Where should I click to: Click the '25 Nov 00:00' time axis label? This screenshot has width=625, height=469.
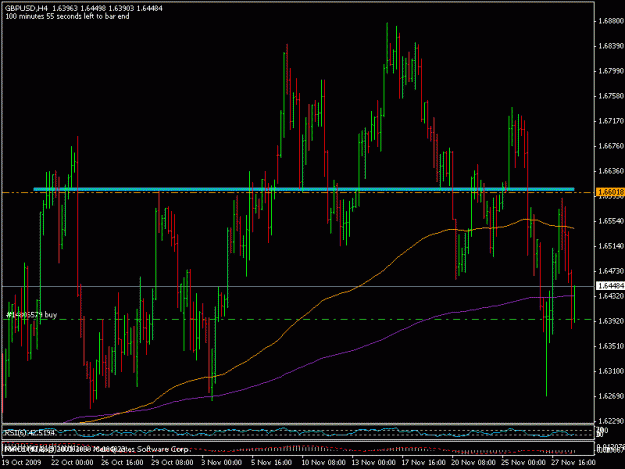click(x=523, y=463)
